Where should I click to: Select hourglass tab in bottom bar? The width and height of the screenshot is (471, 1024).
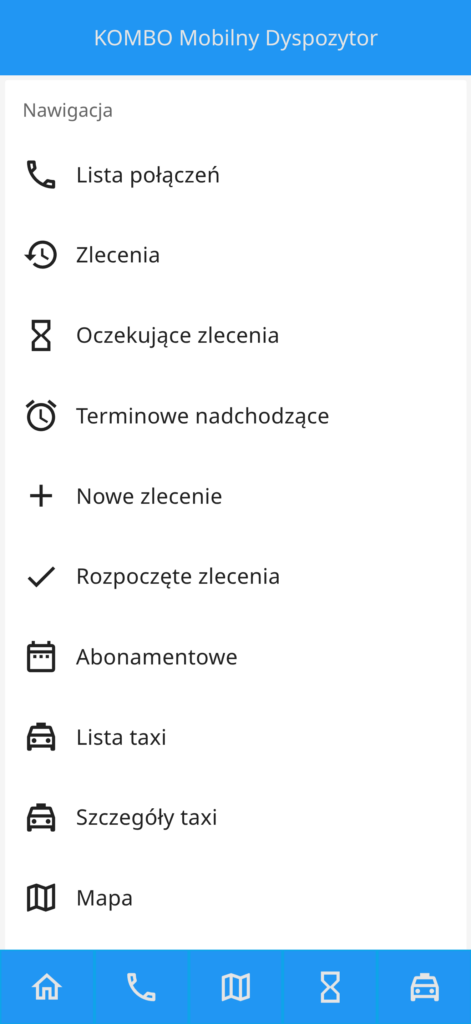pos(330,987)
